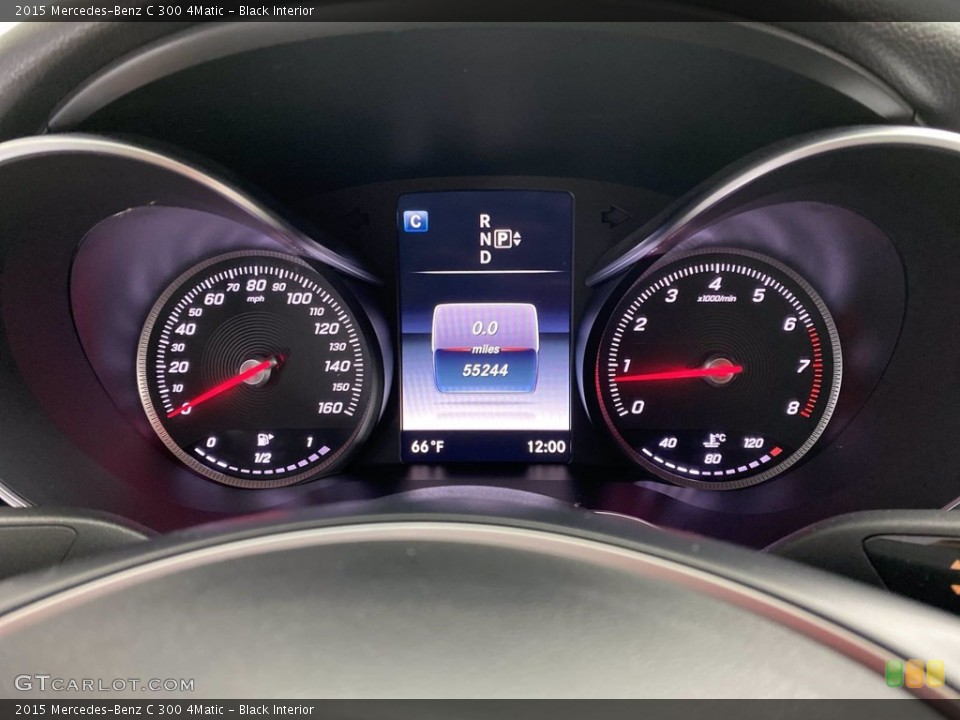Viewport: 960px width, 720px height.
Task: Click the boxed P gear indicator
Action: (503, 239)
